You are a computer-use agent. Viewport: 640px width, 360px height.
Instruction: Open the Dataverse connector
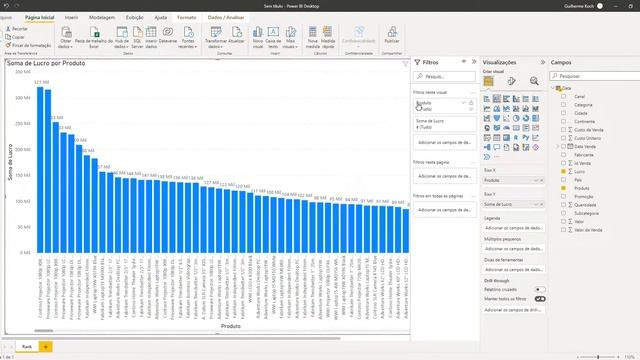168,36
